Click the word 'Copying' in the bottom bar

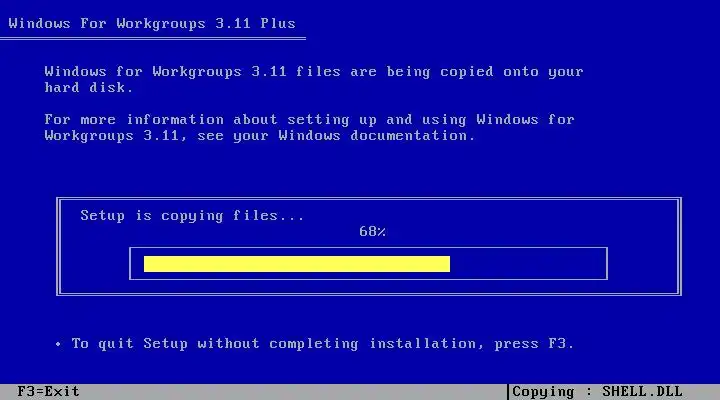543,392
